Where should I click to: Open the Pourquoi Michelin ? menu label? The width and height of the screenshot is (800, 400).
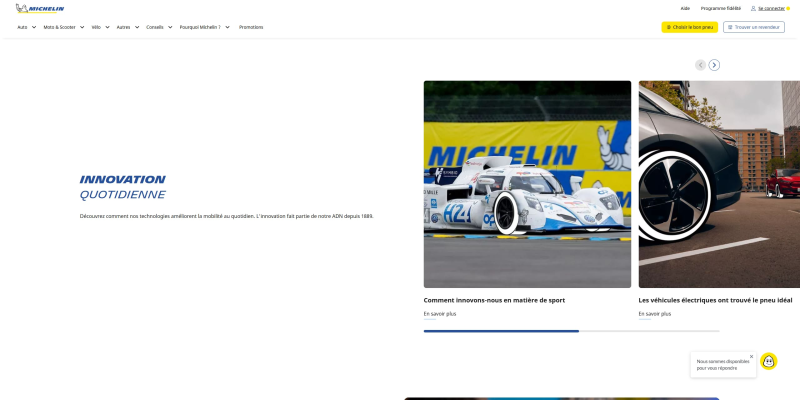pos(200,27)
